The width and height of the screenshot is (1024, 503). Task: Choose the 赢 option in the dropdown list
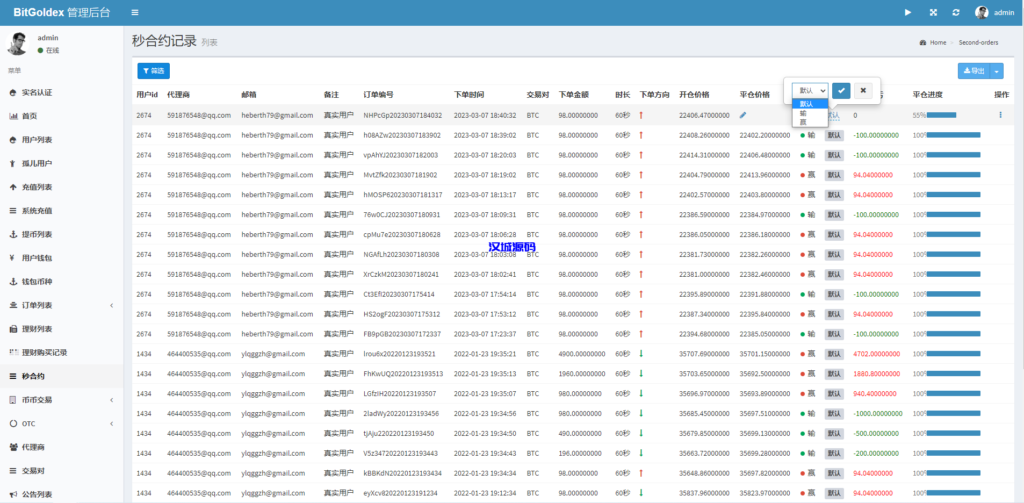click(804, 121)
